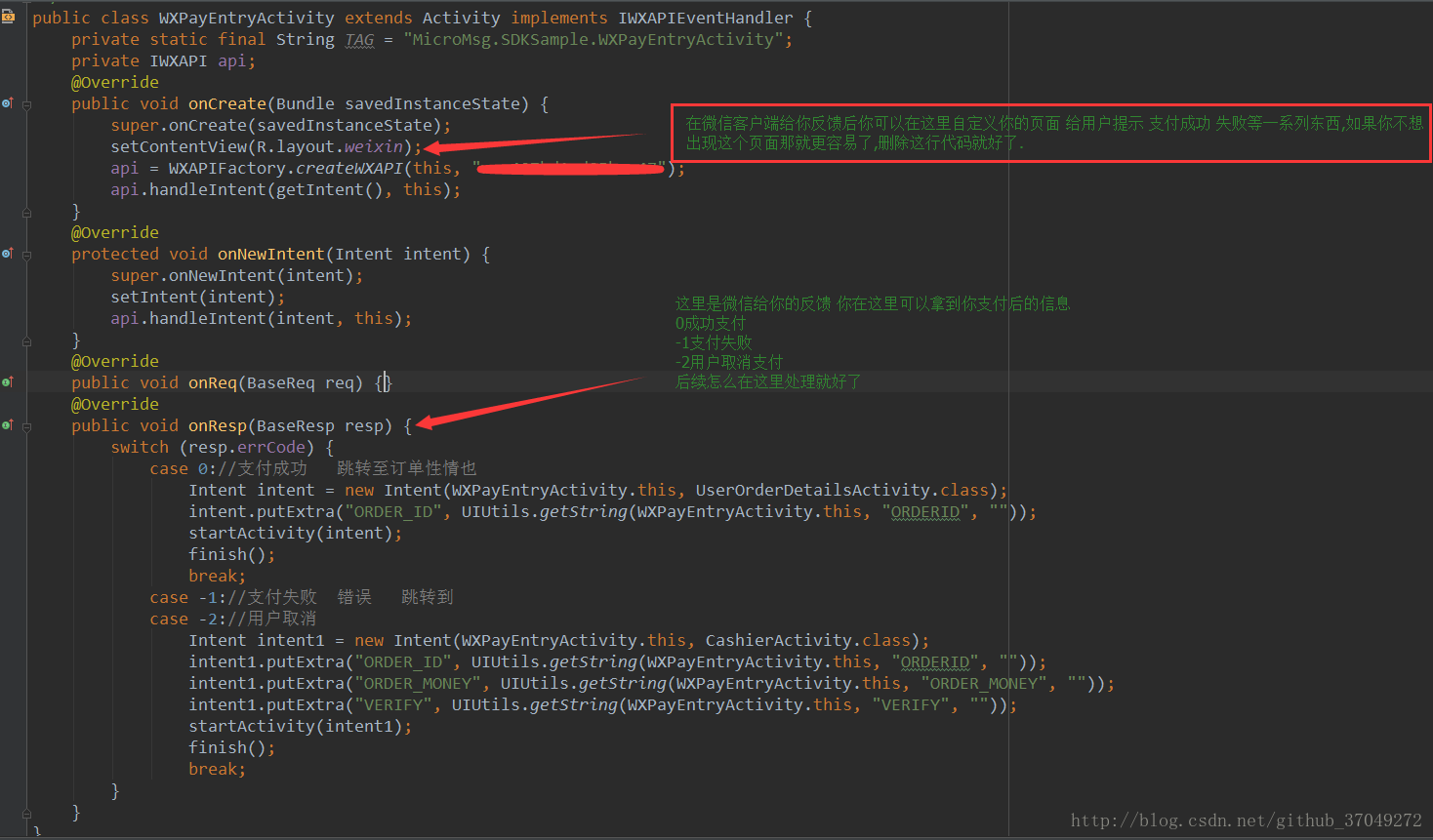Collapse the onResp method fold marker

coord(27,426)
